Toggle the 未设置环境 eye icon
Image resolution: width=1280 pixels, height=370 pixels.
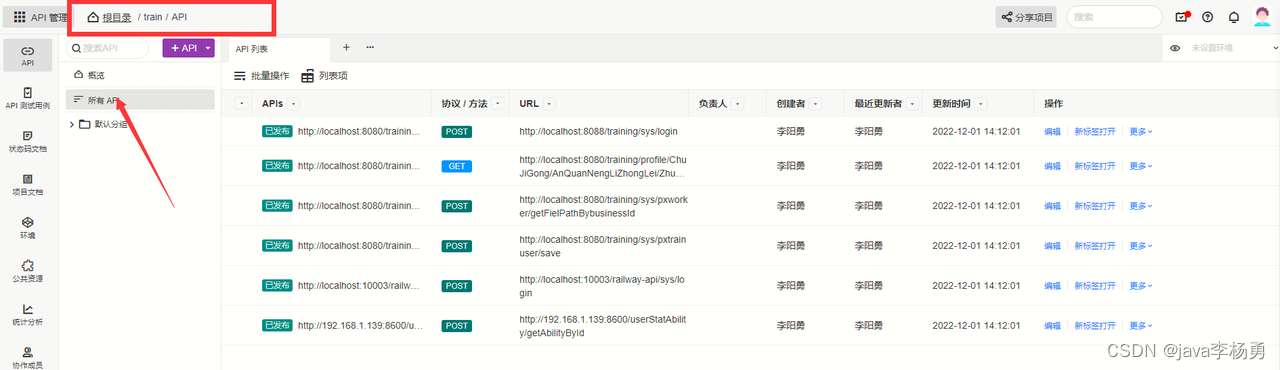coord(1175,48)
